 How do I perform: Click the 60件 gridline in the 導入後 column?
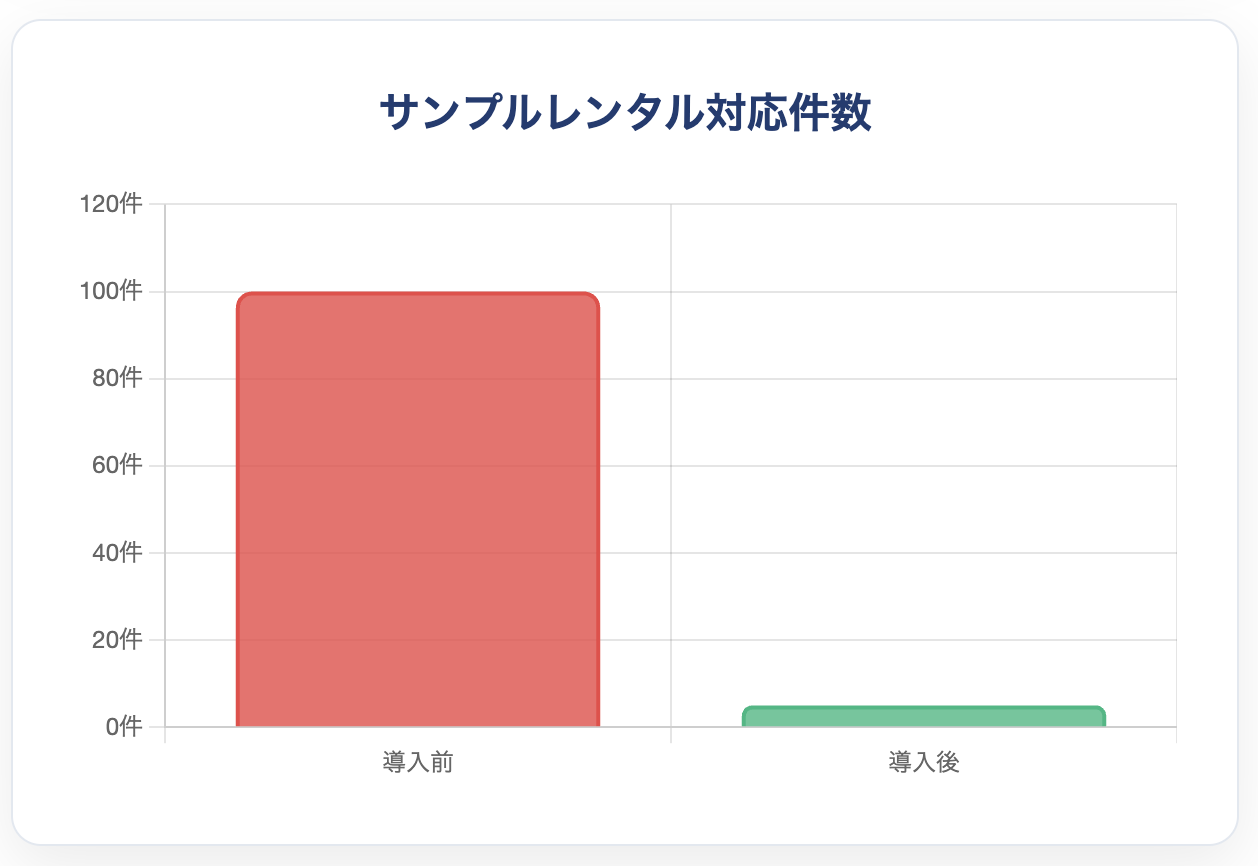coord(924,465)
